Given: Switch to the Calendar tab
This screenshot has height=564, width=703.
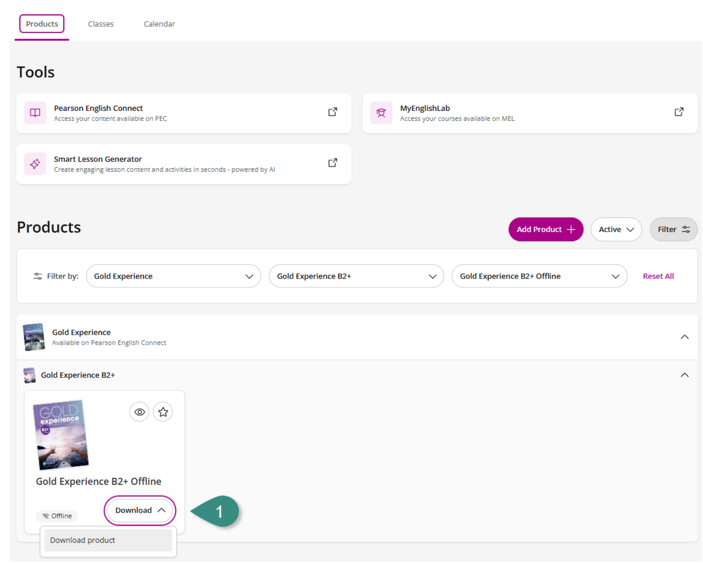Looking at the screenshot, I should click(159, 24).
